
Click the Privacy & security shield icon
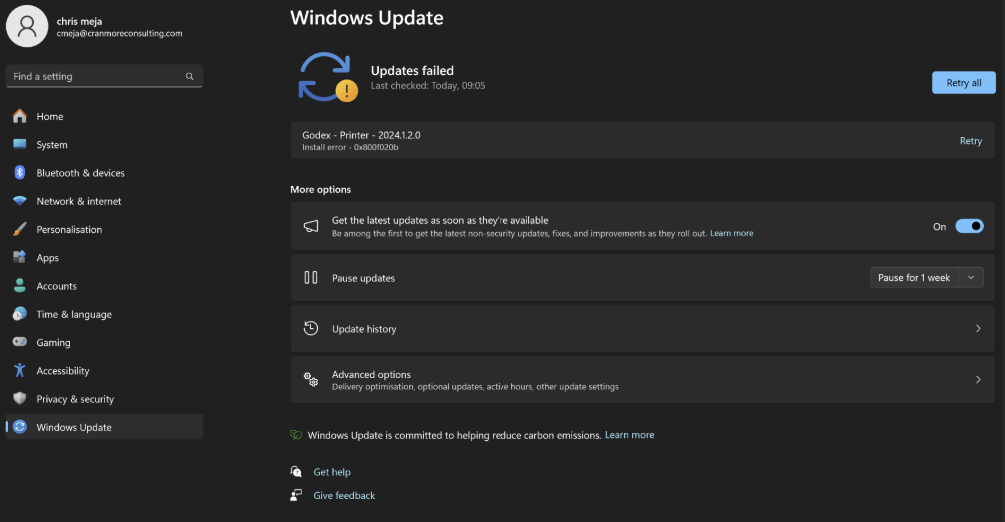click(20, 398)
